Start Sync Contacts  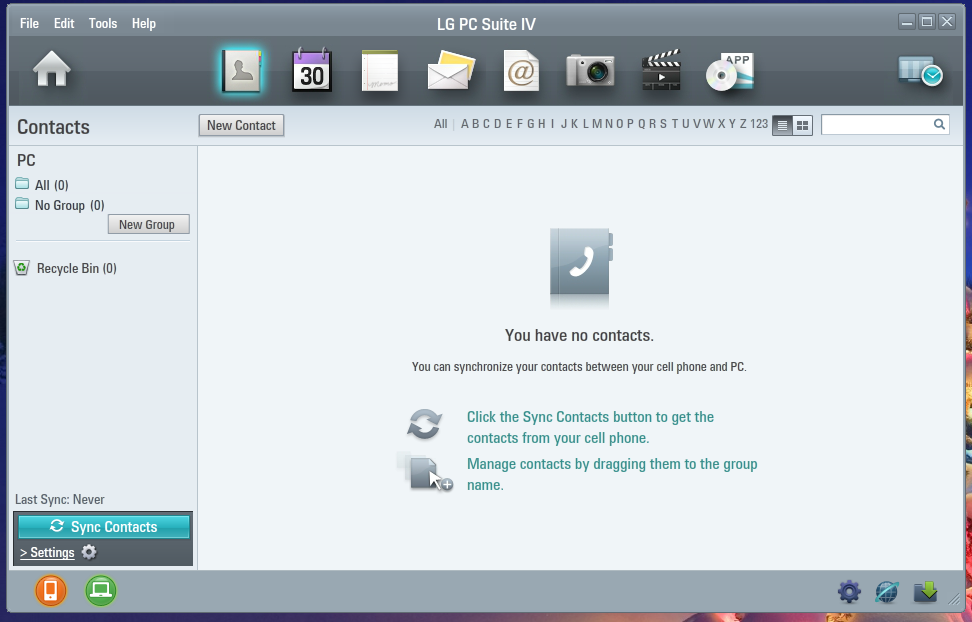click(x=104, y=526)
